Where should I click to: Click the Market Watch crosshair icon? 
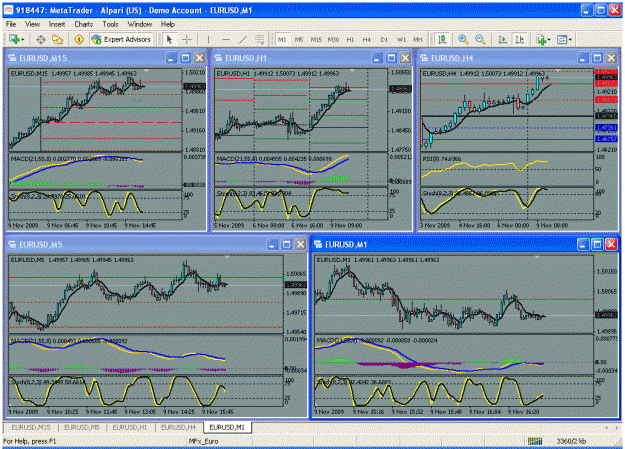pyautogui.click(x=40, y=39)
